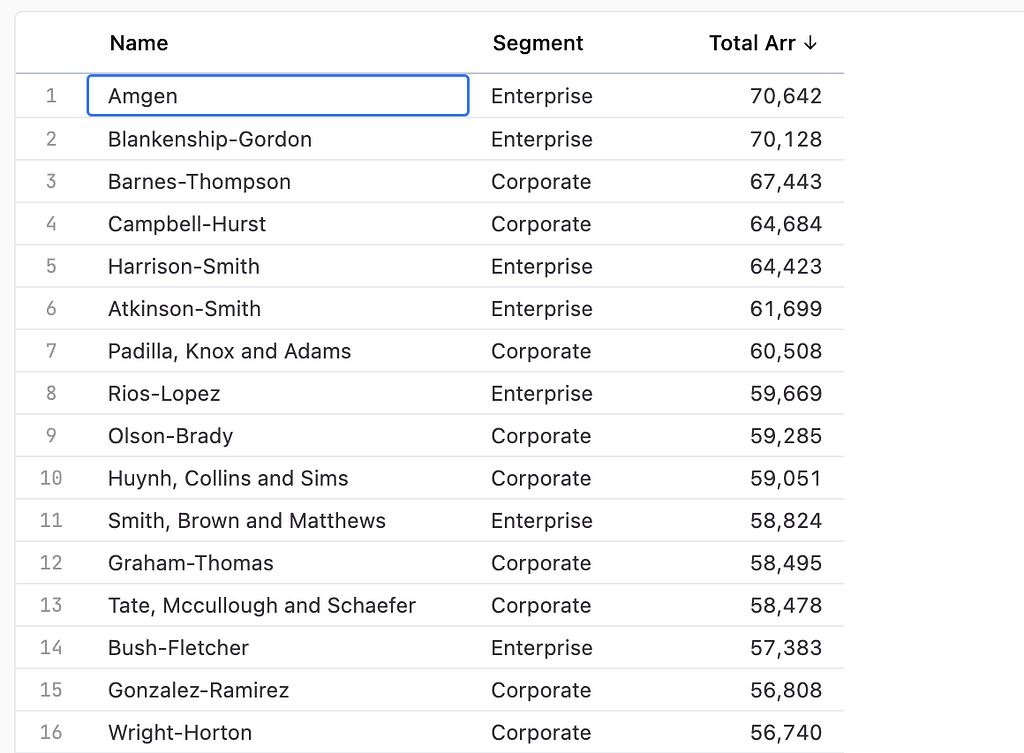1024x753 pixels.
Task: Select the Rios-Lopez name cell
Action: tap(163, 393)
